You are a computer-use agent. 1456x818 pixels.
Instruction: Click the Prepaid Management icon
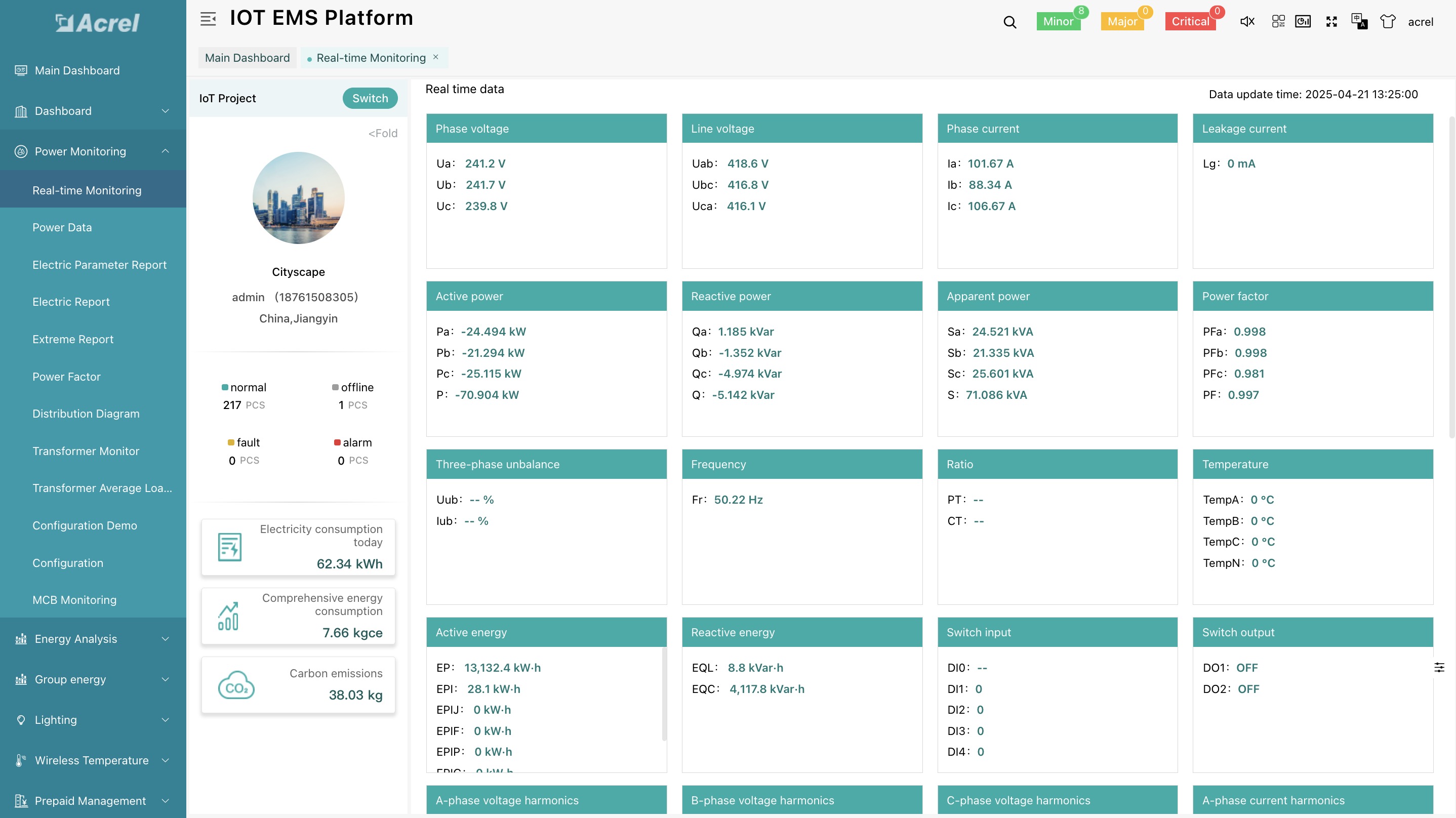click(x=21, y=801)
